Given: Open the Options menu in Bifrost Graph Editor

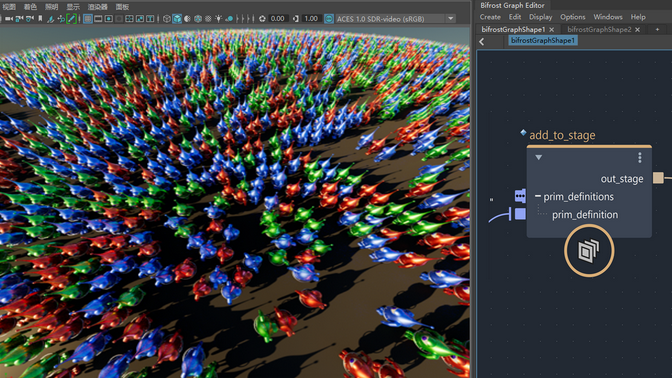Looking at the screenshot, I should (573, 17).
